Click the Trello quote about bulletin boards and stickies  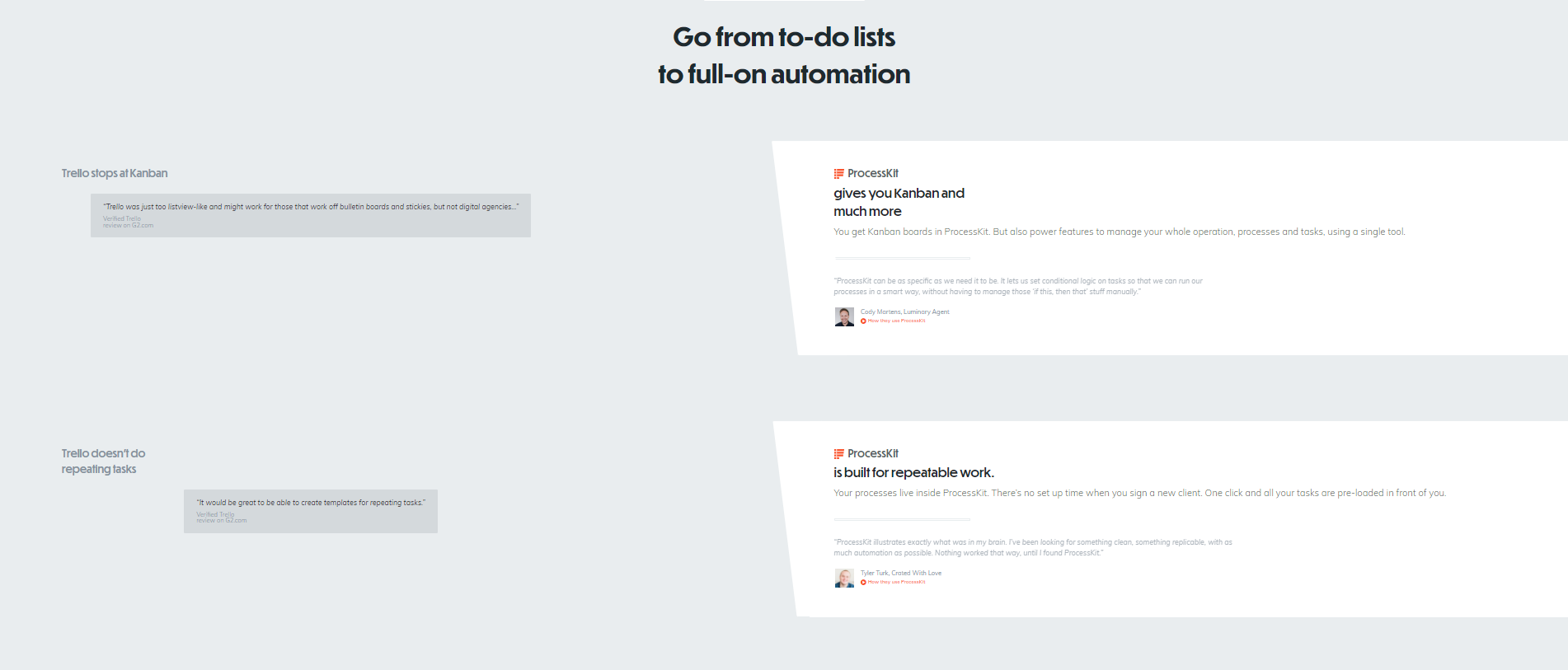311,207
